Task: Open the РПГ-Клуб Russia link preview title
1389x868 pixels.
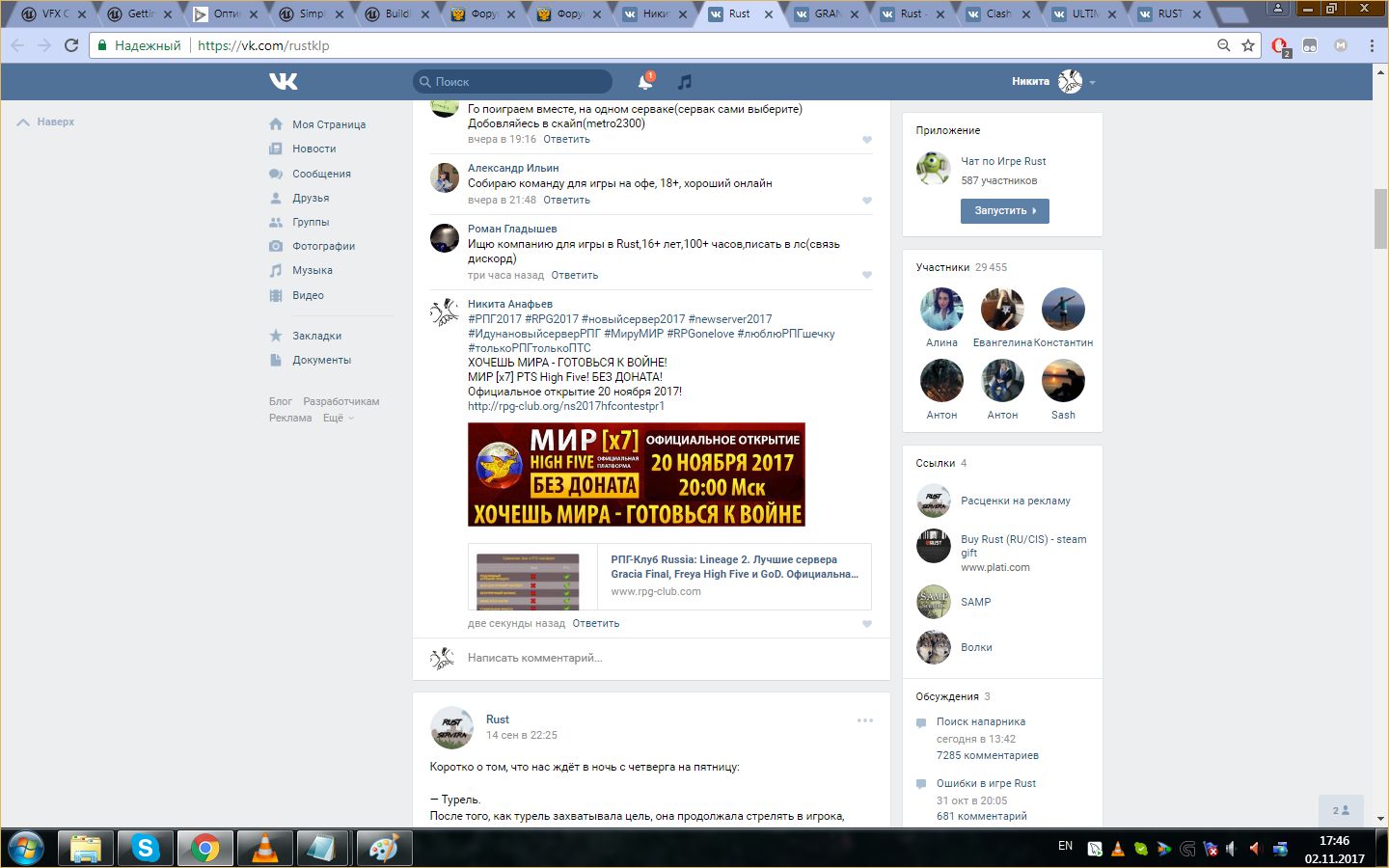Action: tap(734, 567)
